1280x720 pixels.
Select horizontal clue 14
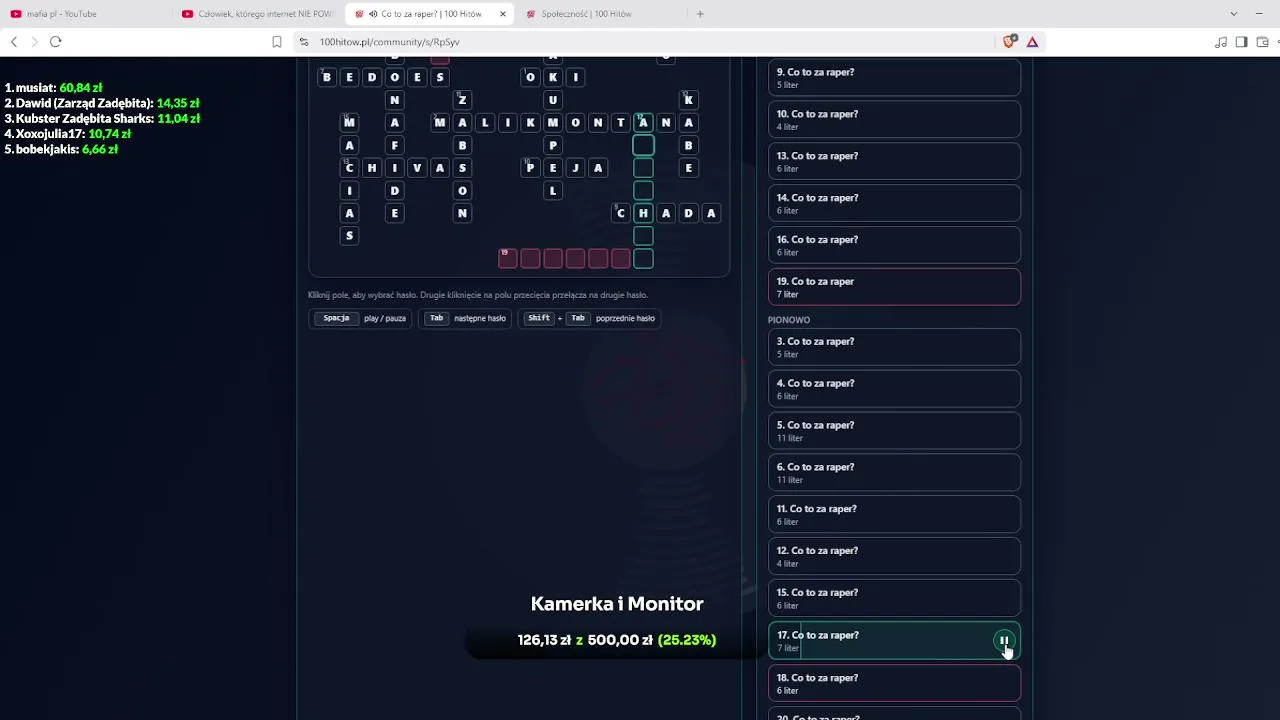point(894,204)
